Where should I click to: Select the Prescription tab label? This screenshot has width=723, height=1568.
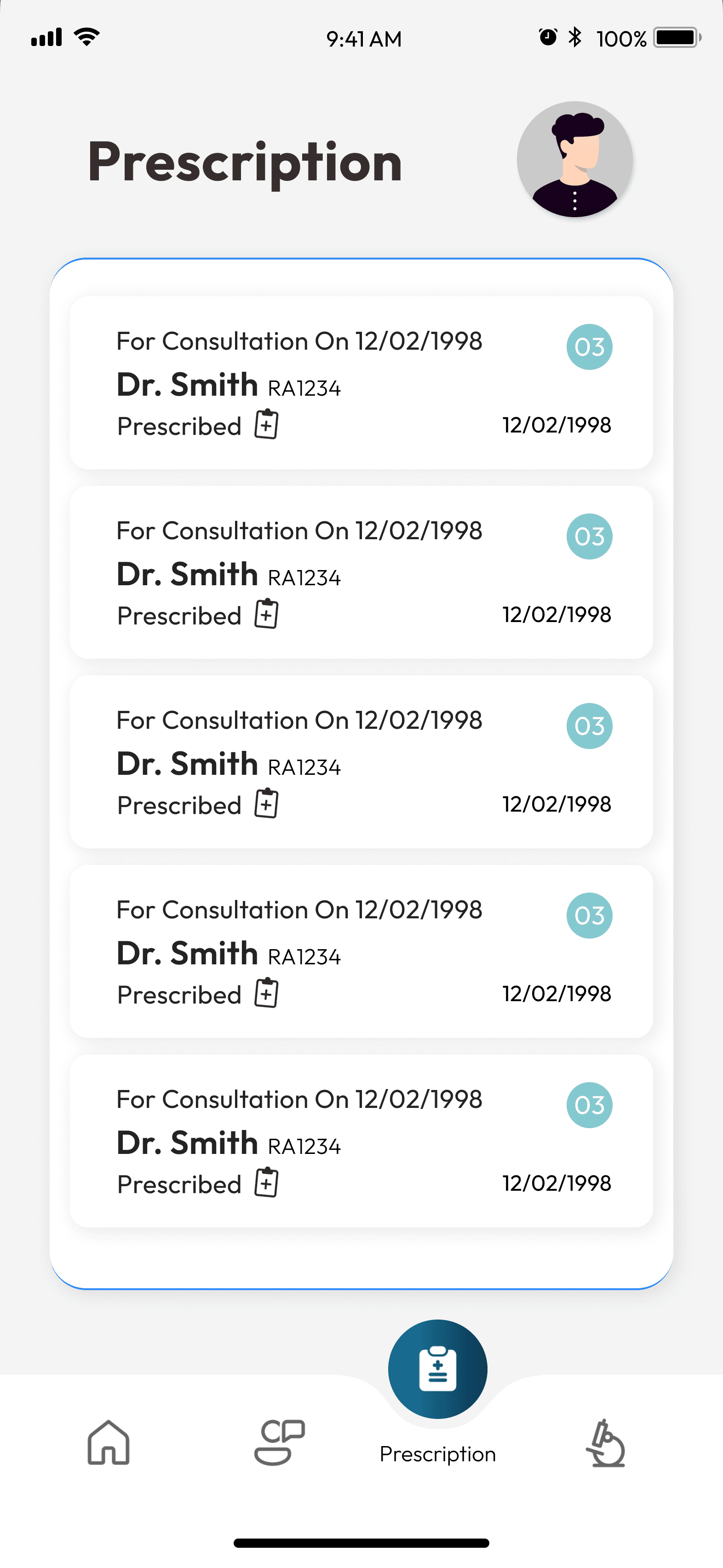[x=437, y=1454]
